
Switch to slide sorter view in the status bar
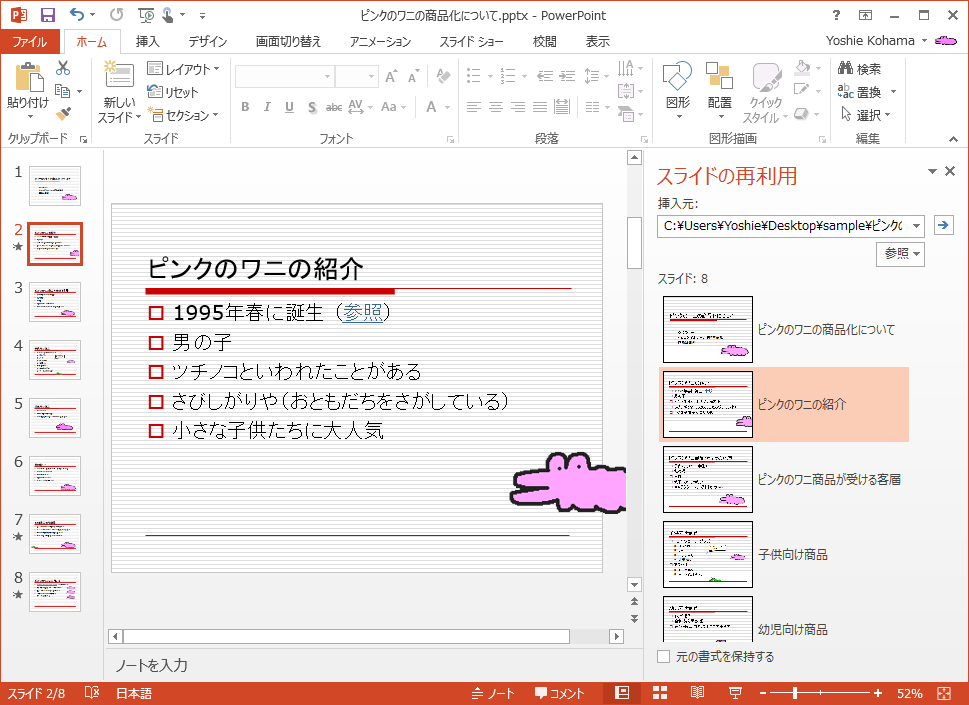point(660,693)
